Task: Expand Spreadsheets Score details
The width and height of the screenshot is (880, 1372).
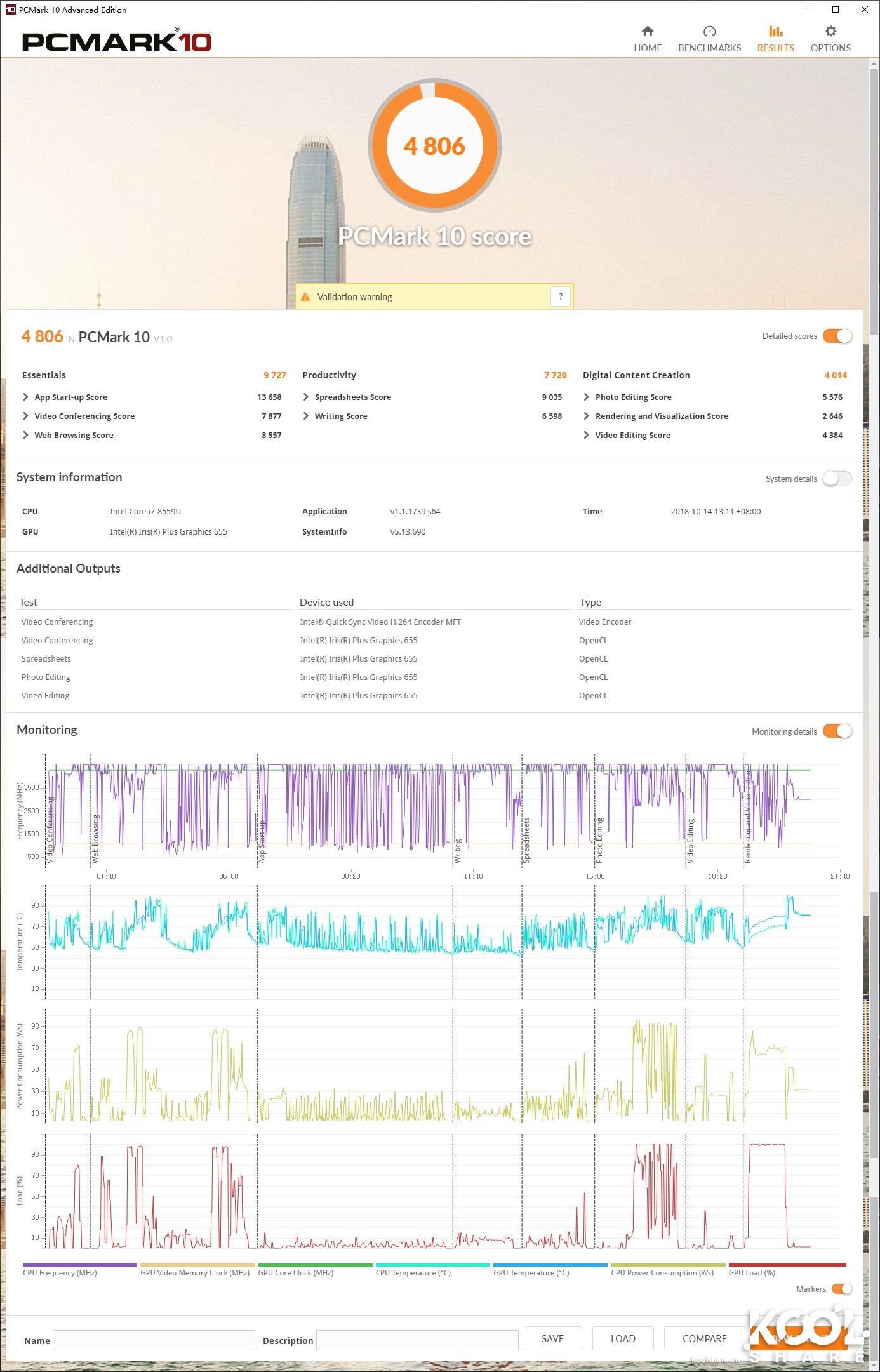Action: 306,397
